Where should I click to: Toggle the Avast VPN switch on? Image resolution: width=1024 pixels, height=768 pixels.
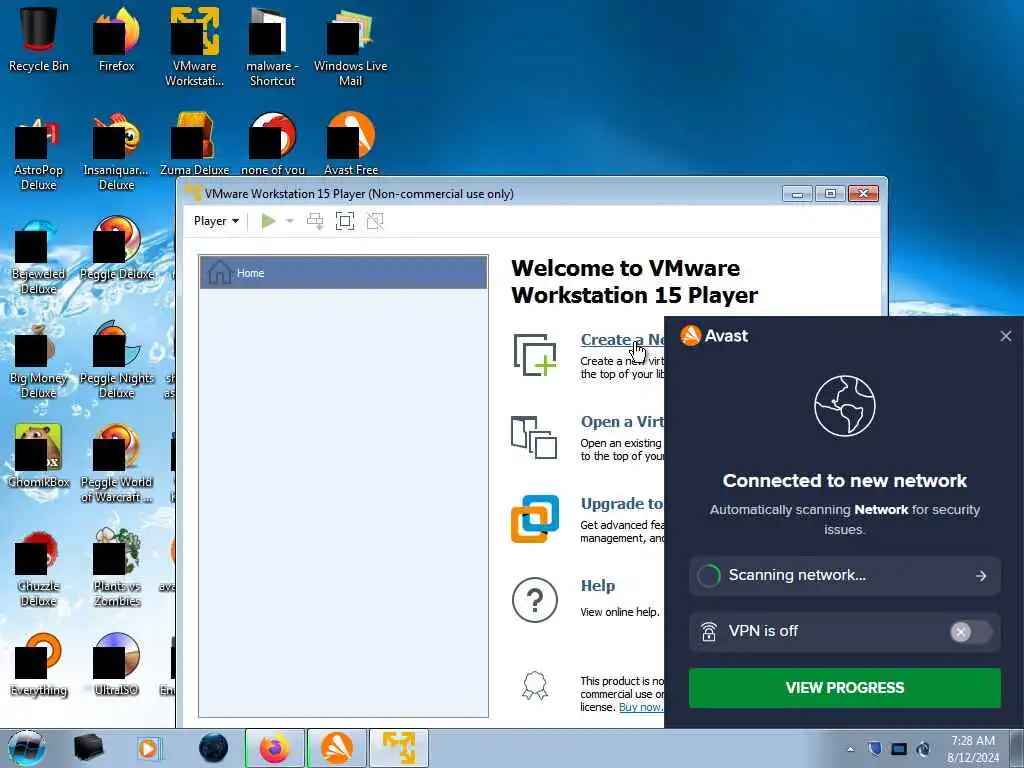tap(970, 632)
